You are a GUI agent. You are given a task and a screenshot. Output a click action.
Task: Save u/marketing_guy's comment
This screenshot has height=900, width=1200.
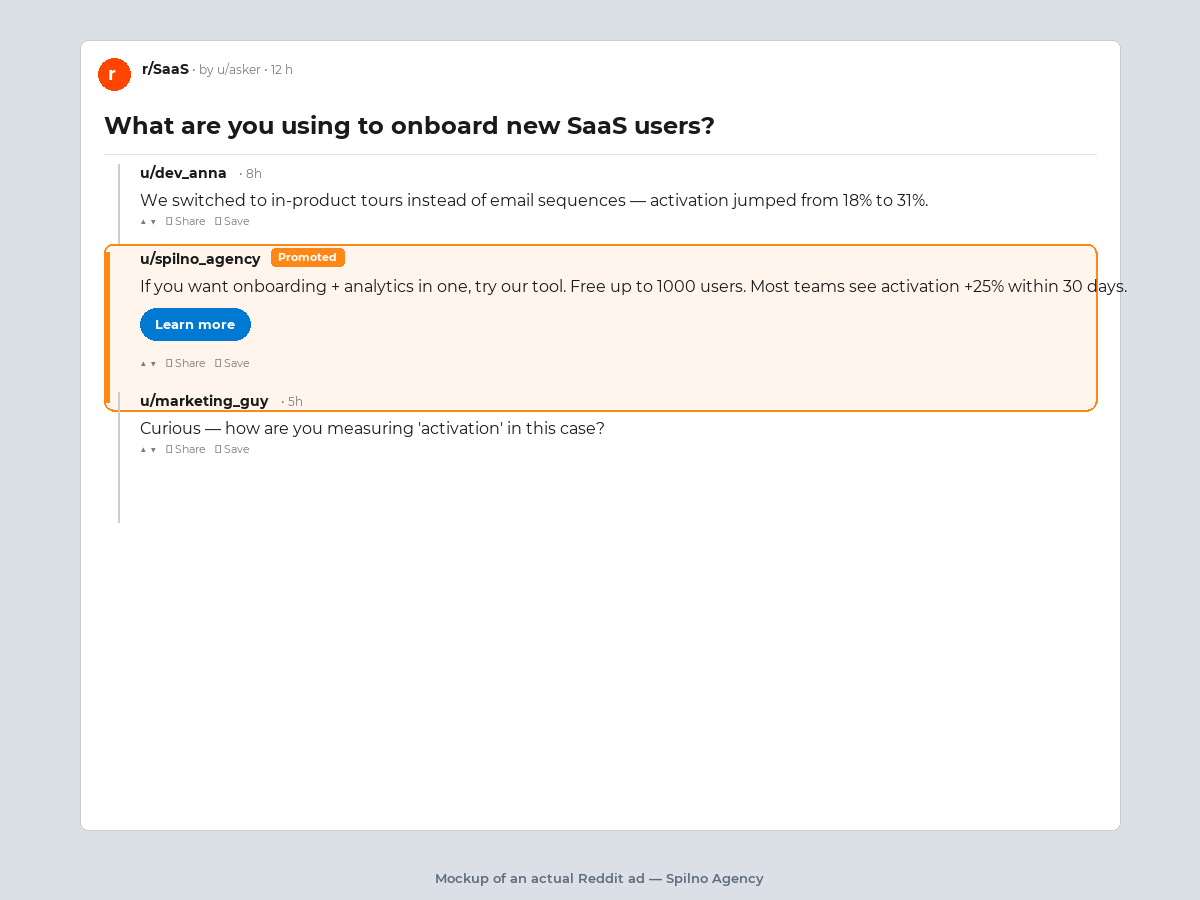(232, 450)
